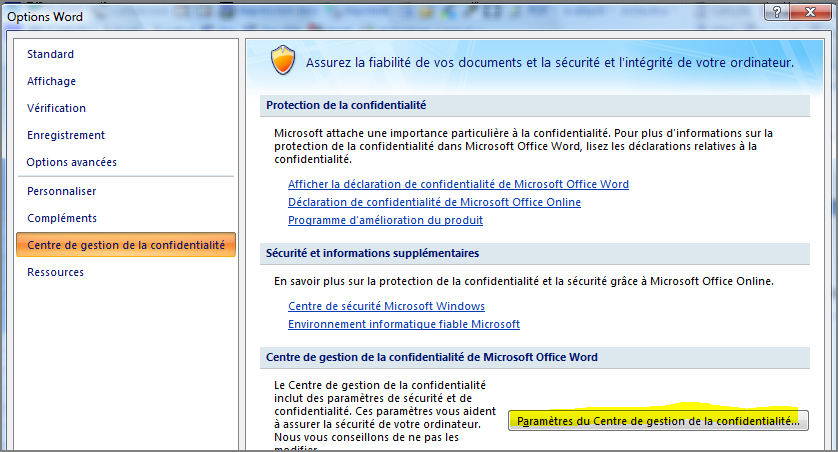The height and width of the screenshot is (452, 838).
Task: Open the Standard options category
Action: pyautogui.click(x=51, y=54)
